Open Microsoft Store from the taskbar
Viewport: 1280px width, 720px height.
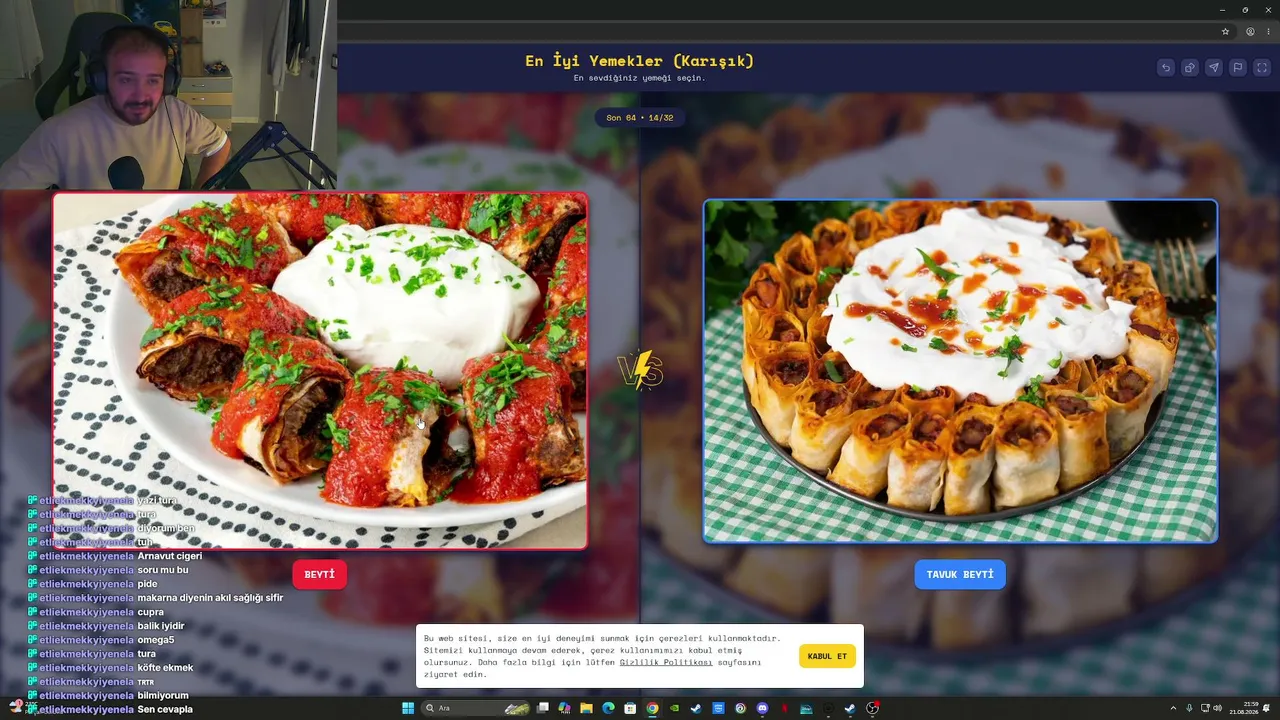(630, 708)
